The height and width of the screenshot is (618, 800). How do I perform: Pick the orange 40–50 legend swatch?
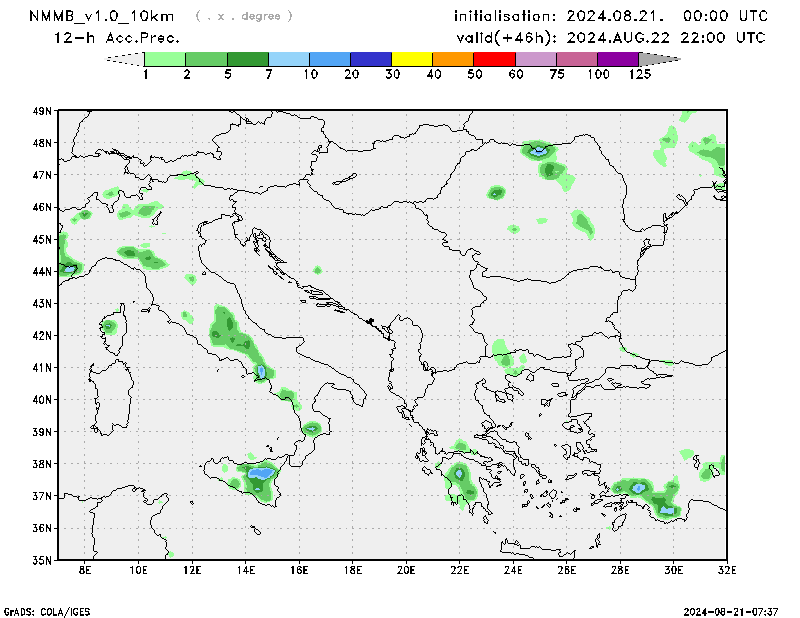[x=453, y=59]
